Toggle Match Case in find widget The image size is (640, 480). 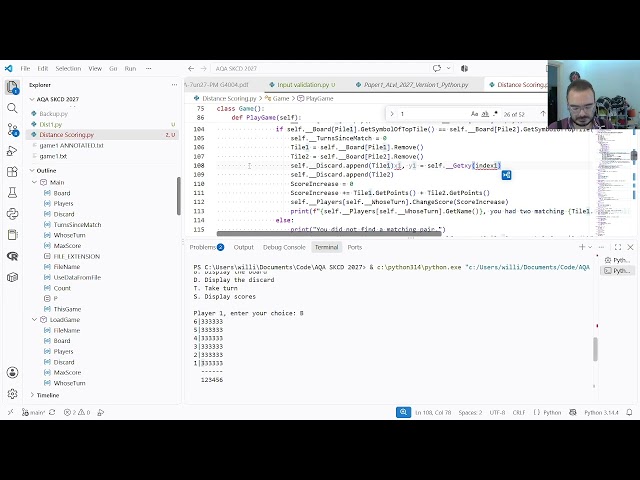(x=474, y=114)
